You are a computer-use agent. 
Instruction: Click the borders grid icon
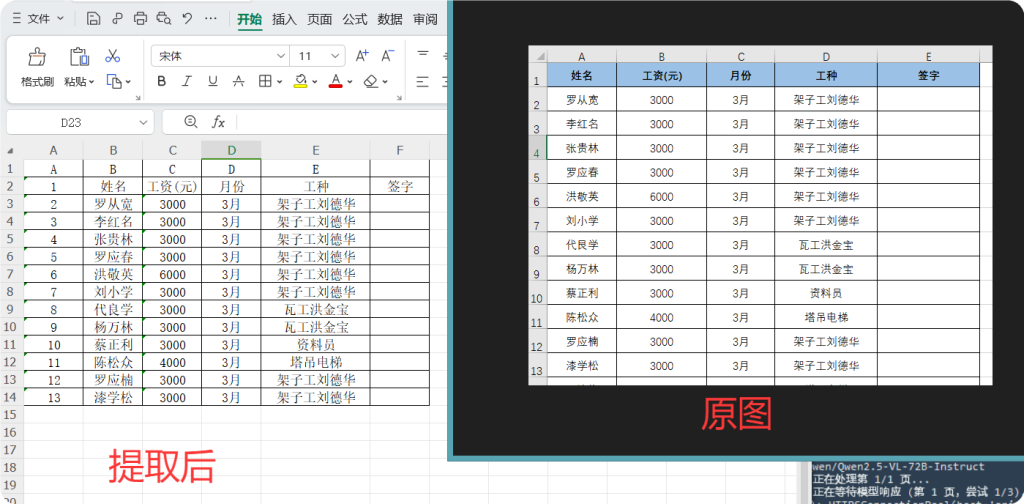(x=265, y=82)
